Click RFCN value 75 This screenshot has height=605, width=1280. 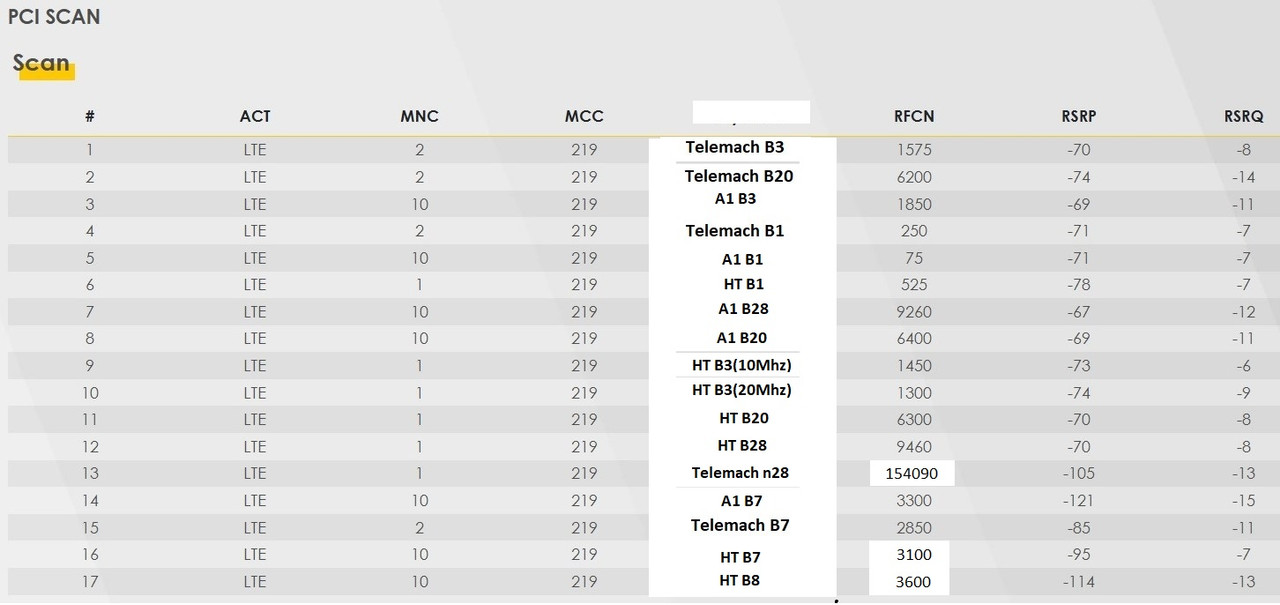pos(914,258)
